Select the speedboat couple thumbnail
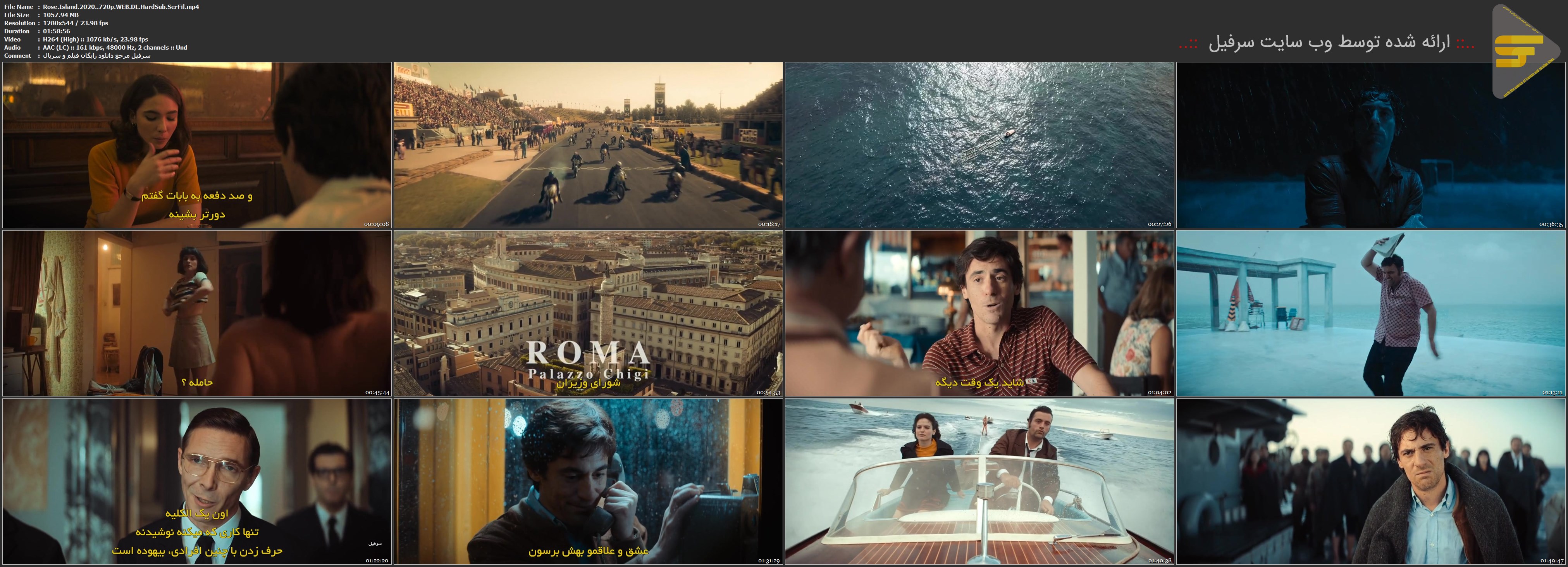 coord(979,481)
